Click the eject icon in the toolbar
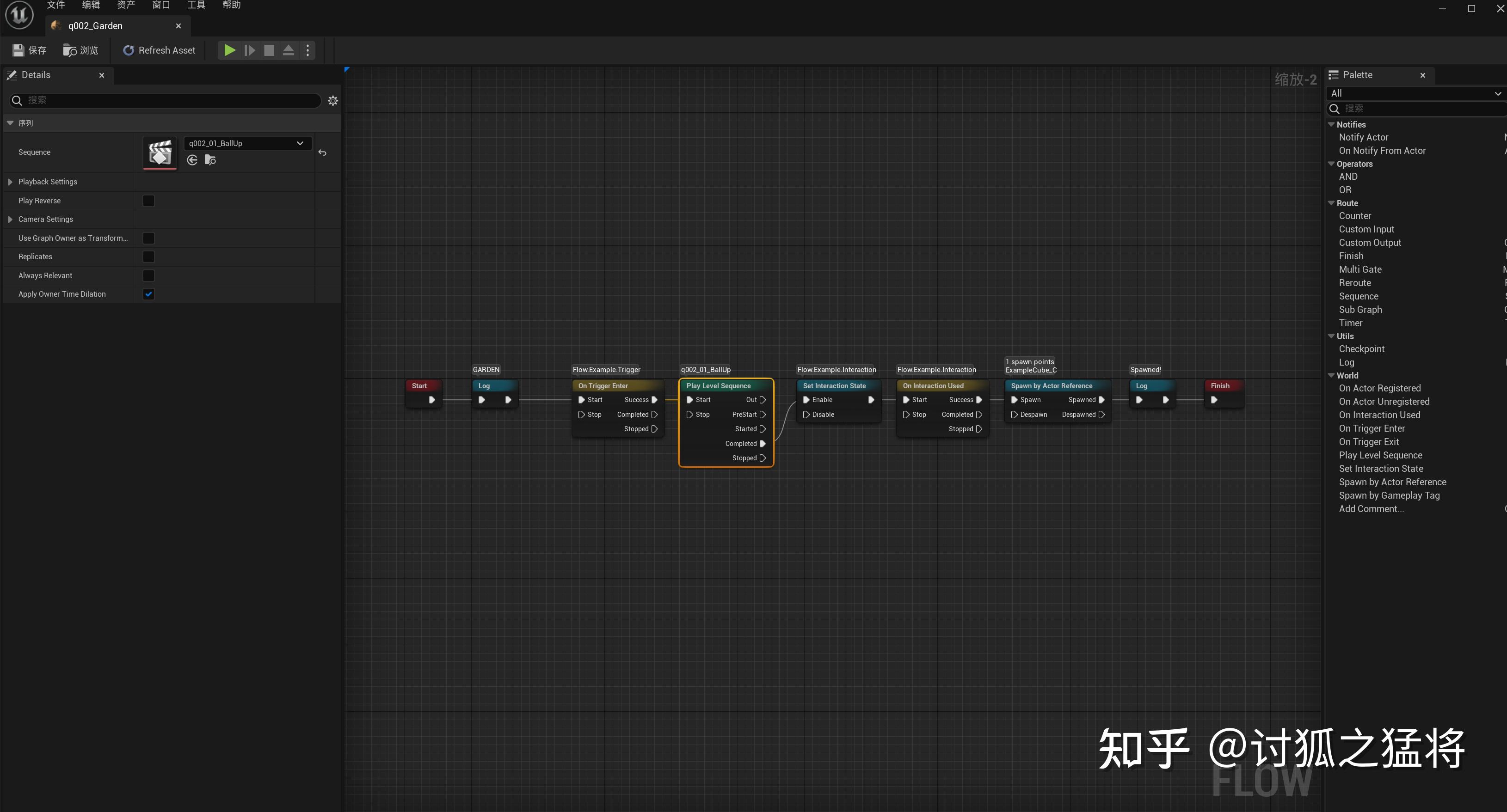 [x=289, y=50]
